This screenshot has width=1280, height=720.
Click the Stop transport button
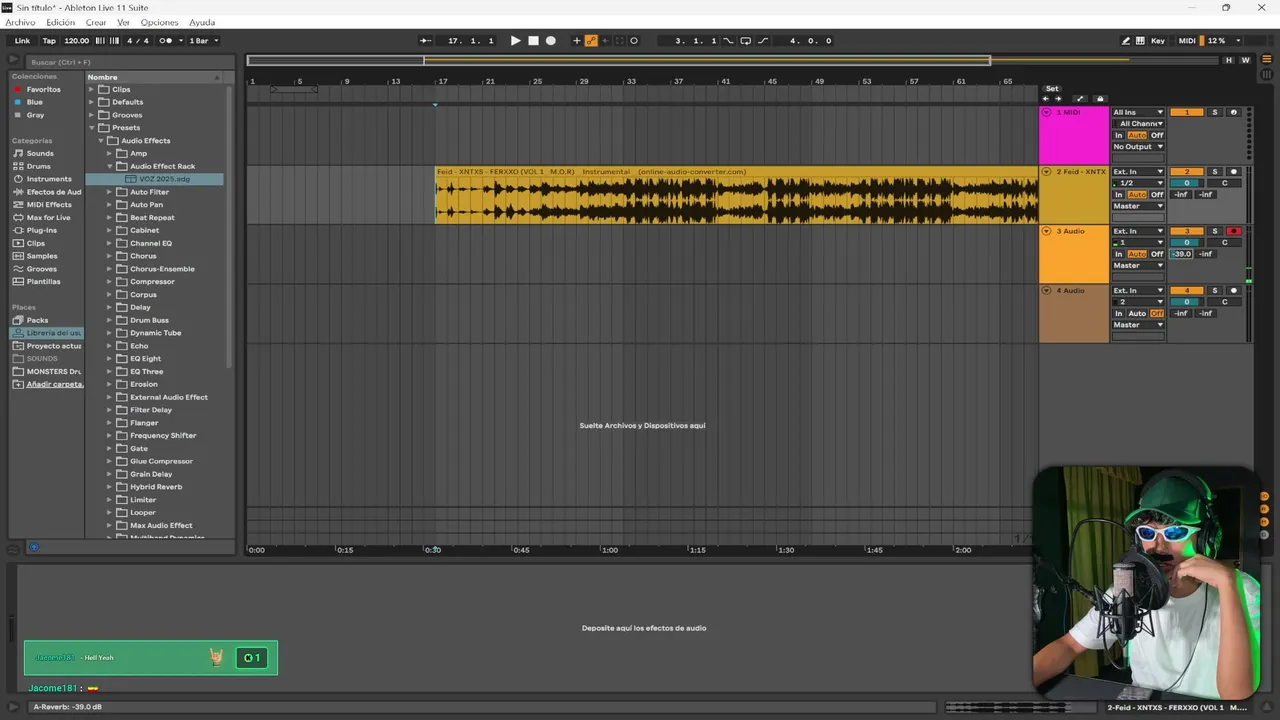(x=533, y=41)
